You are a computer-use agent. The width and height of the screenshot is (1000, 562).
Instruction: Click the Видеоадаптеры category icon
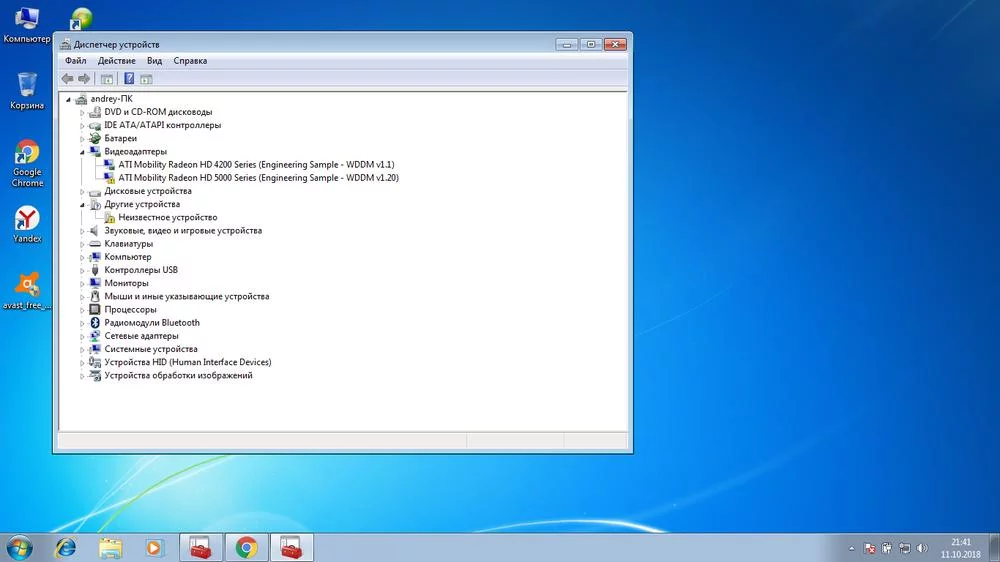tap(95, 152)
